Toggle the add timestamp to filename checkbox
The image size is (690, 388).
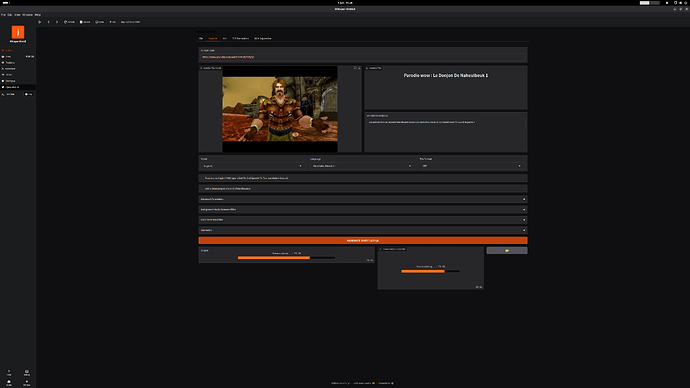(x=202, y=189)
